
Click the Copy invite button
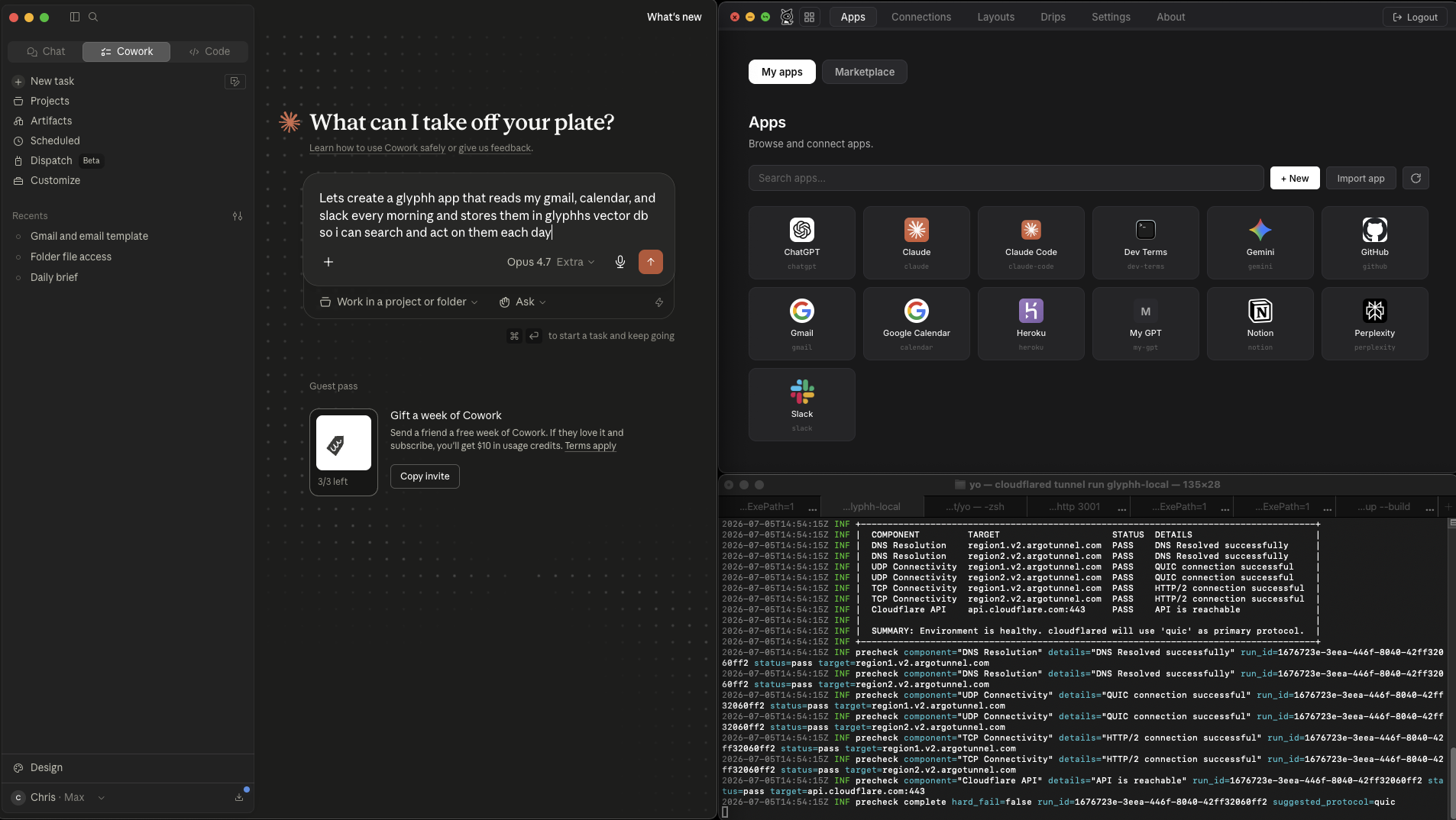pyautogui.click(x=425, y=476)
